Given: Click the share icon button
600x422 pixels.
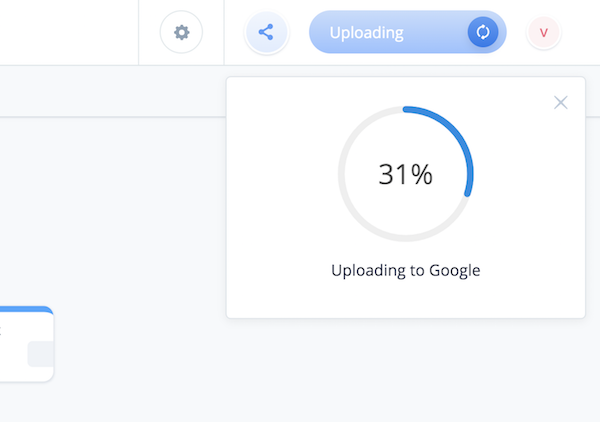Looking at the screenshot, I should pyautogui.click(x=266, y=32).
